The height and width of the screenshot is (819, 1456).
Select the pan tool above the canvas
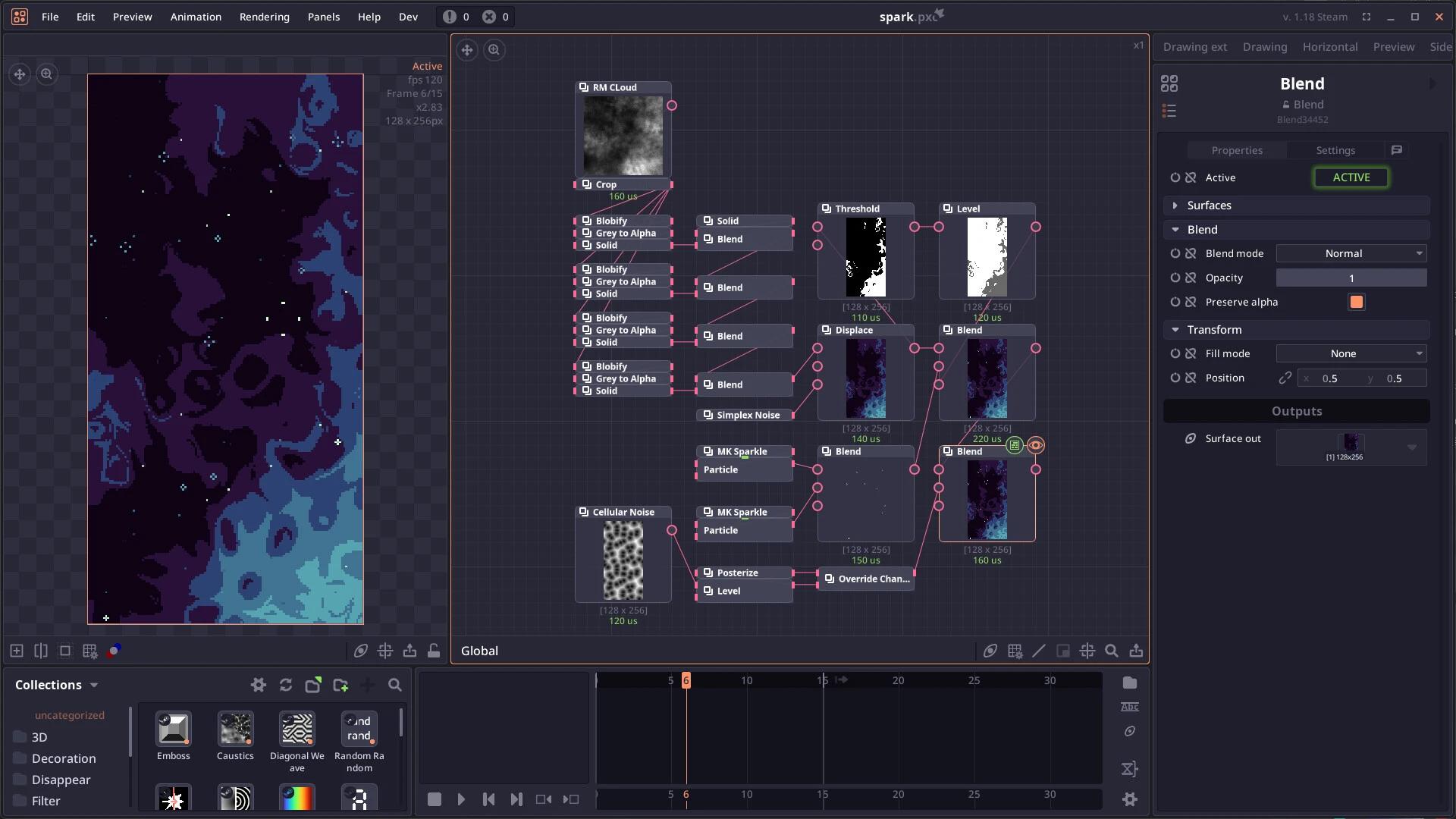point(19,74)
